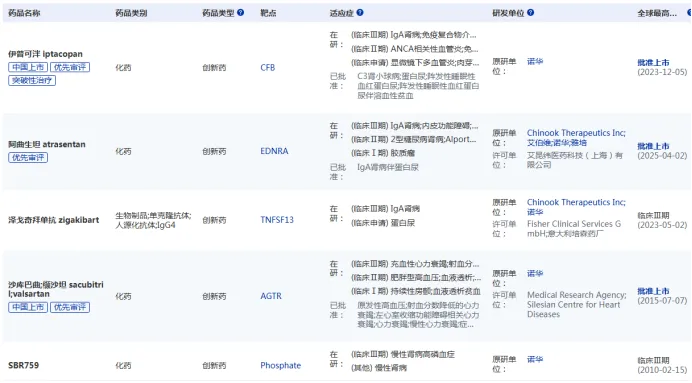Open drug entry SBR759
Image resolution: width=692 pixels, height=383 pixels.
(x=23, y=365)
